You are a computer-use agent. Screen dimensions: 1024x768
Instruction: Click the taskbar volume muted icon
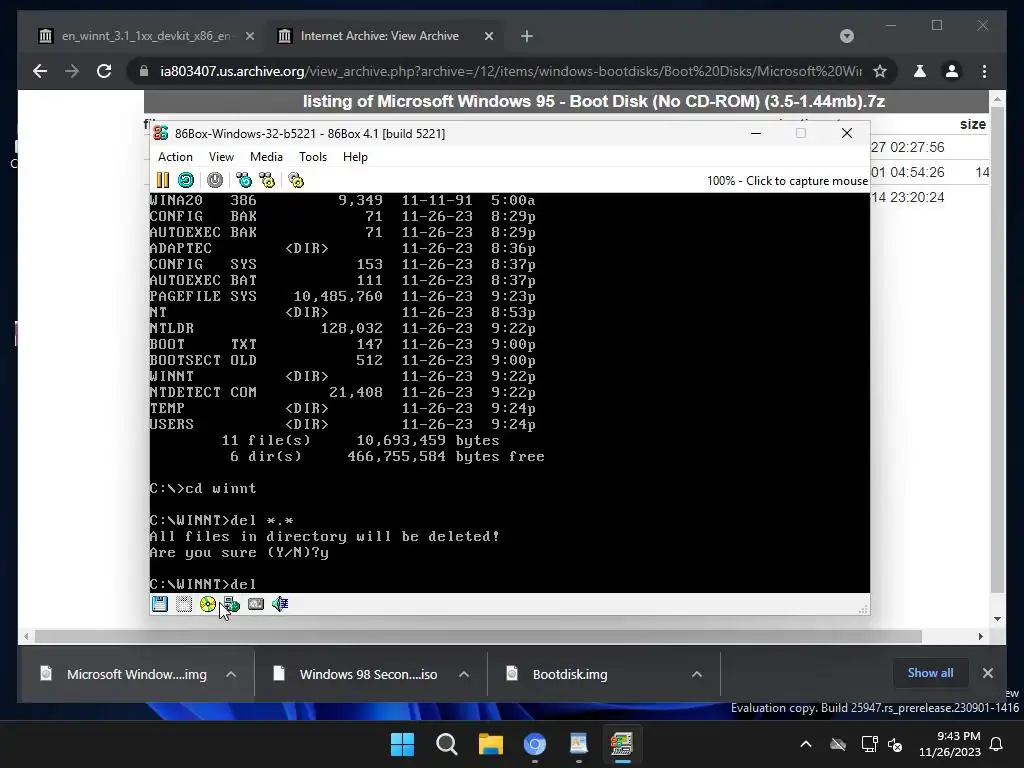point(895,744)
